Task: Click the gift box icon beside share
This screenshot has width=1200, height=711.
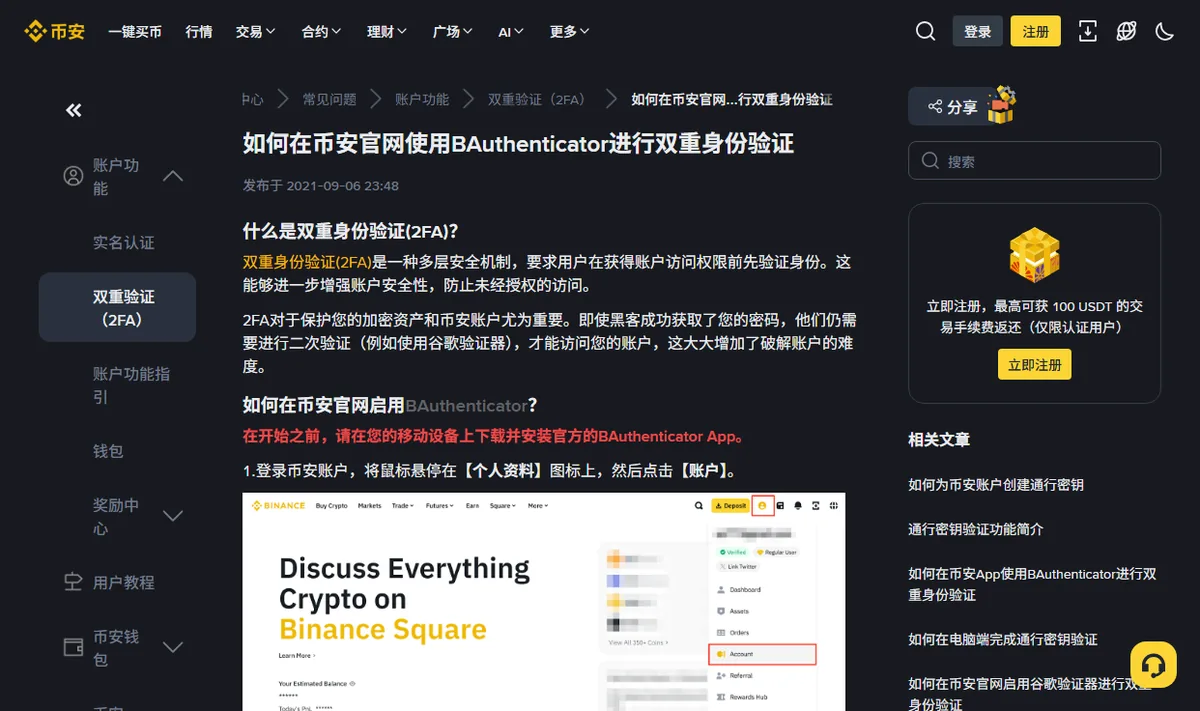Action: tap(1001, 105)
